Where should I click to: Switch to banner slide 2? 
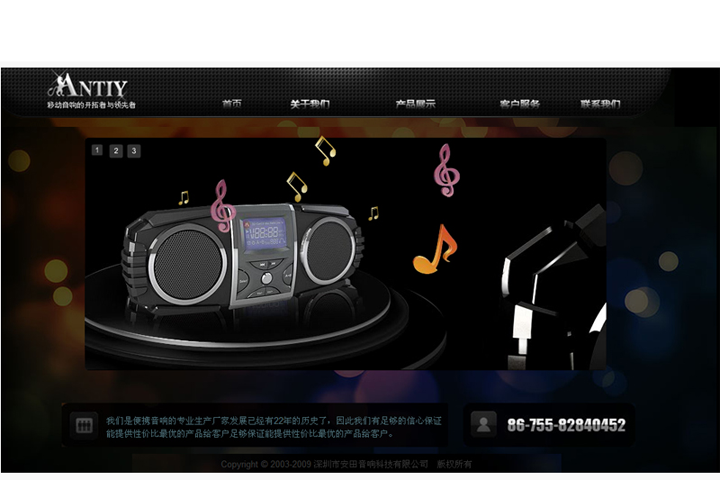pyautogui.click(x=115, y=151)
